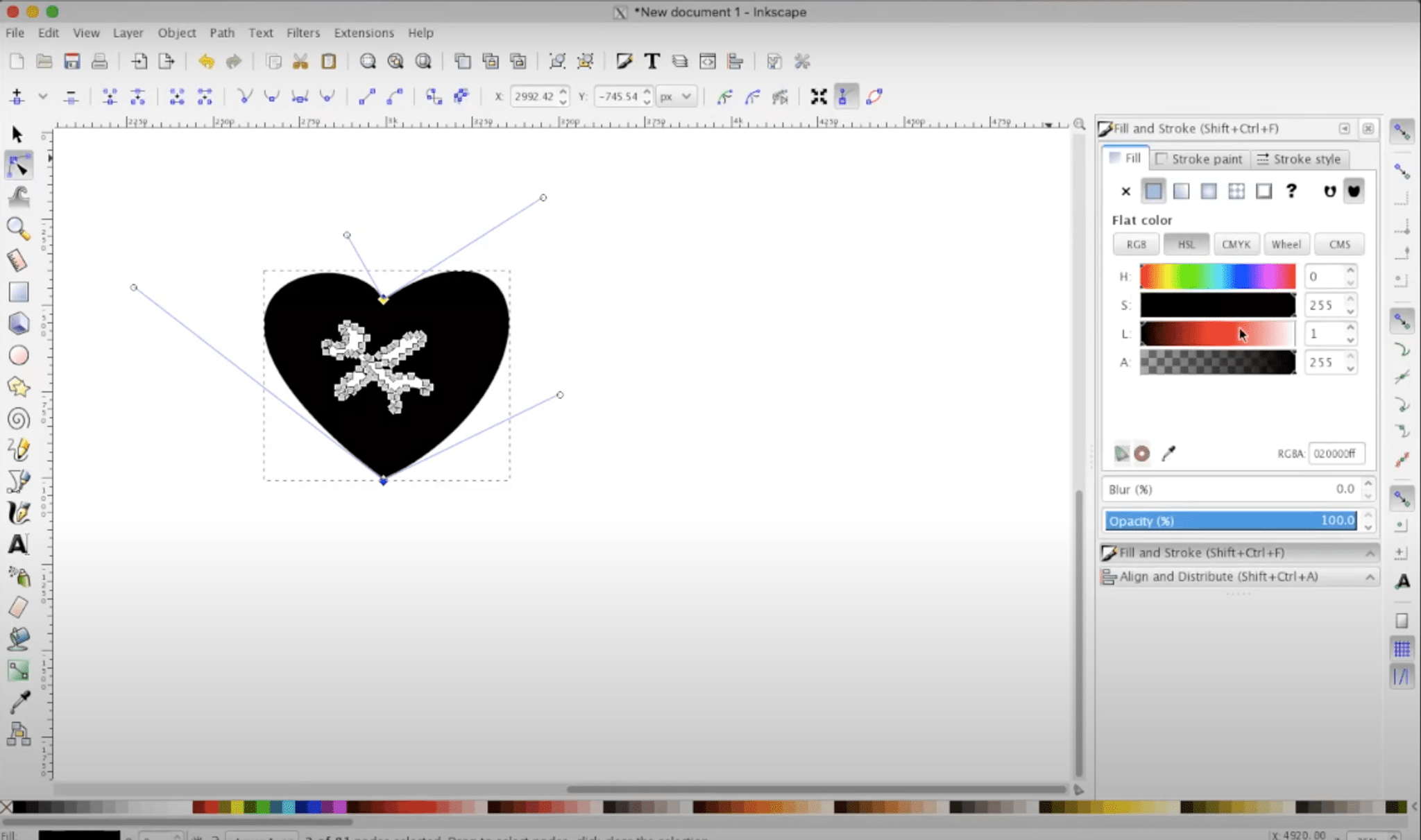The height and width of the screenshot is (840, 1421).
Task: Select the Dropper color picker tool
Action: [19, 702]
